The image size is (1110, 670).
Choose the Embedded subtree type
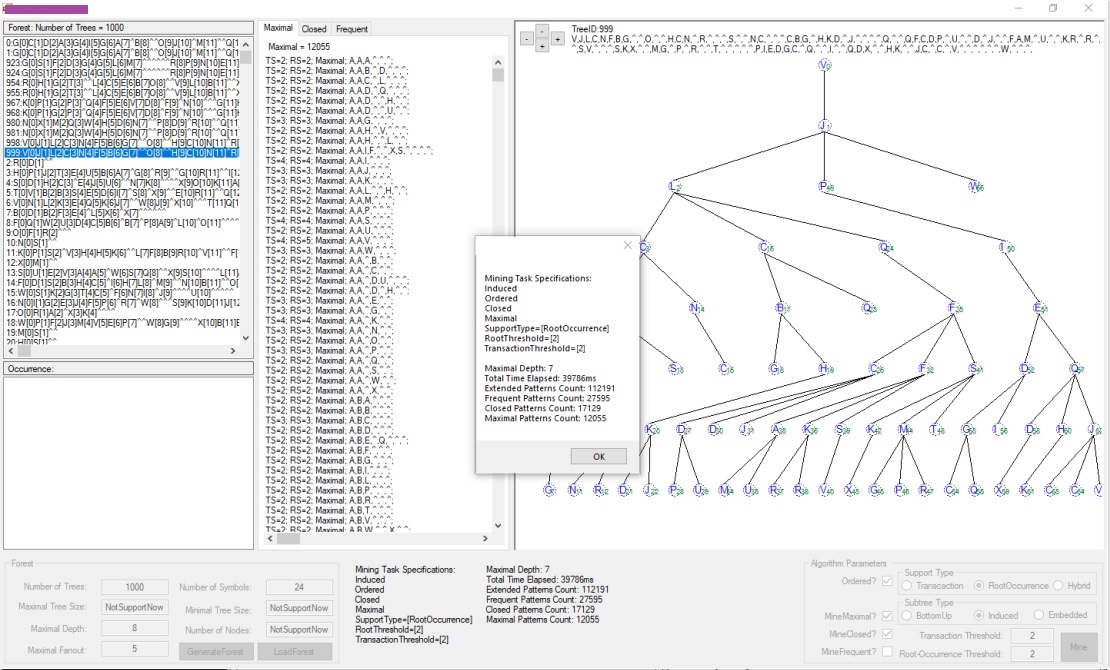pyautogui.click(x=1039, y=616)
